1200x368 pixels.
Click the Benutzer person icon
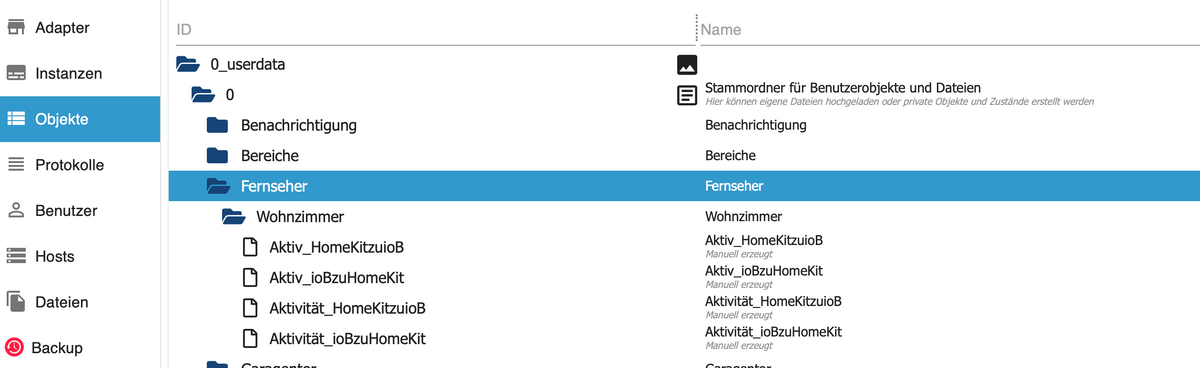coord(16,211)
